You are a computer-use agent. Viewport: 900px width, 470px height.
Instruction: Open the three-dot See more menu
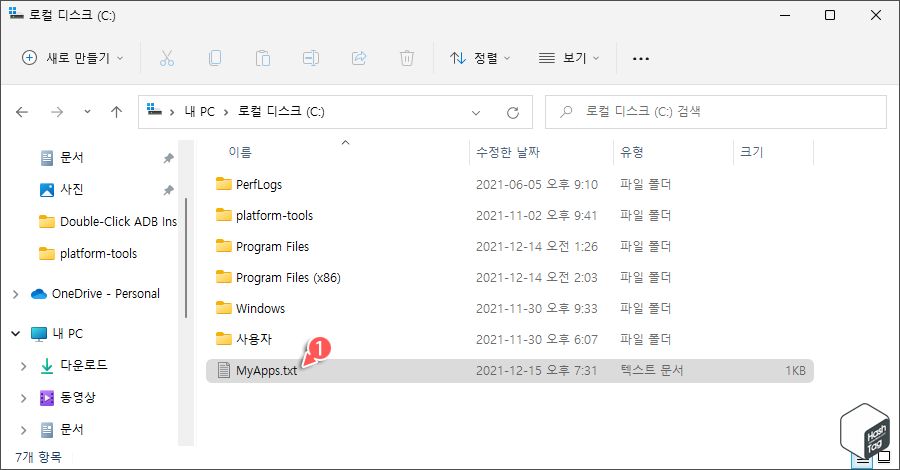(641, 59)
